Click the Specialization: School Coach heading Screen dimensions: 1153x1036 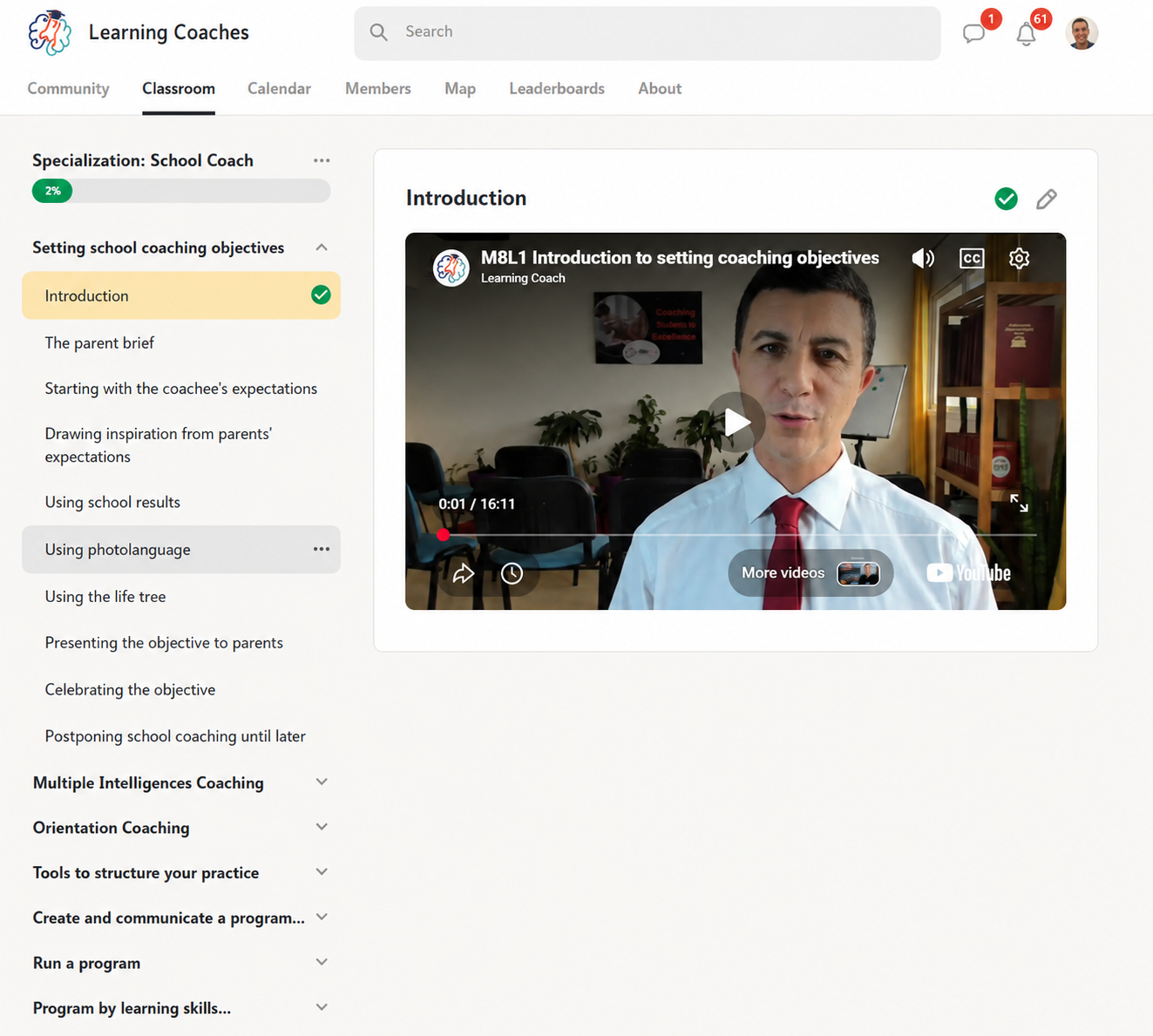[x=143, y=160]
